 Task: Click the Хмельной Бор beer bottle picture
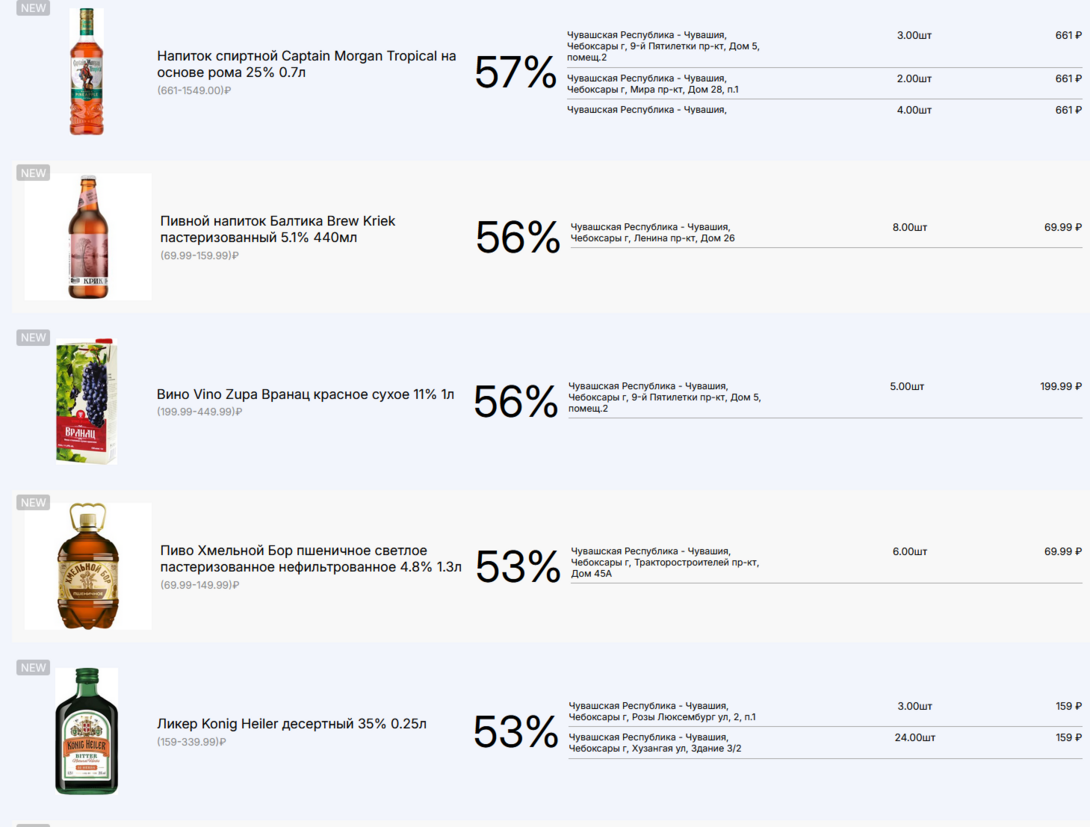[x=87, y=567]
